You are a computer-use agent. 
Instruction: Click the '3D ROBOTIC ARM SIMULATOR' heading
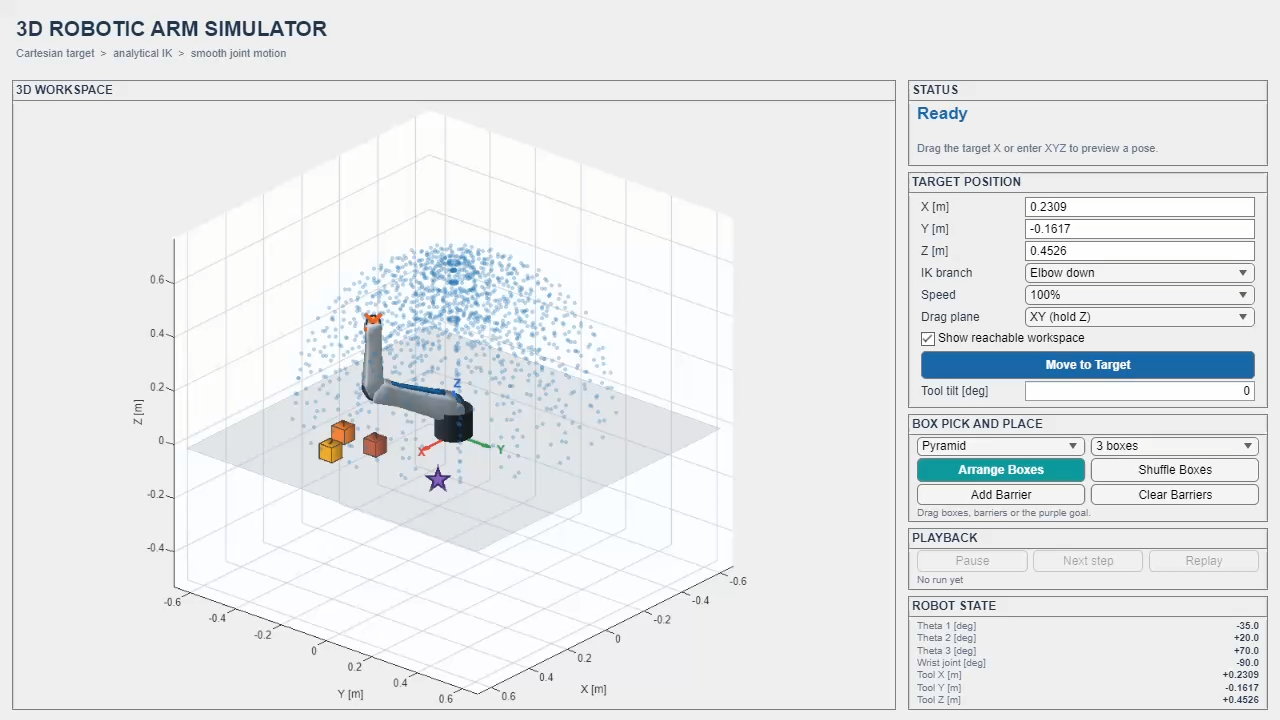click(171, 29)
